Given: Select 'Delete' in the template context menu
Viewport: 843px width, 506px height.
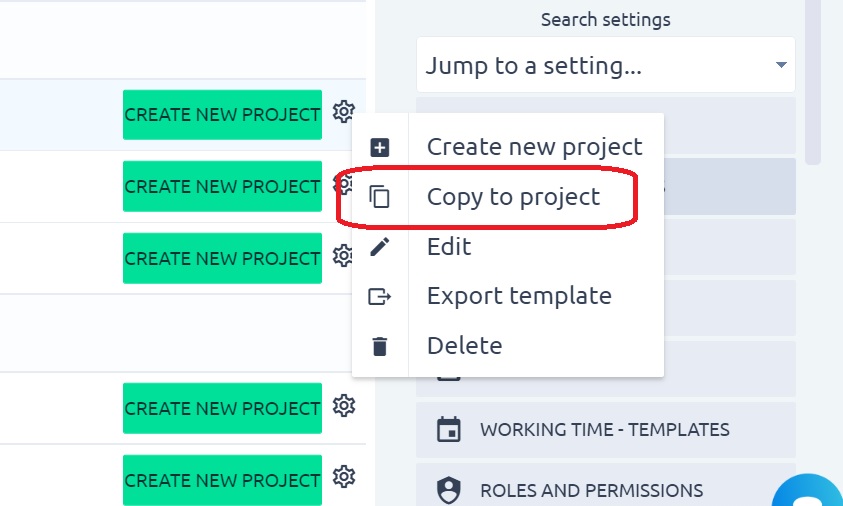Looking at the screenshot, I should (x=464, y=347).
